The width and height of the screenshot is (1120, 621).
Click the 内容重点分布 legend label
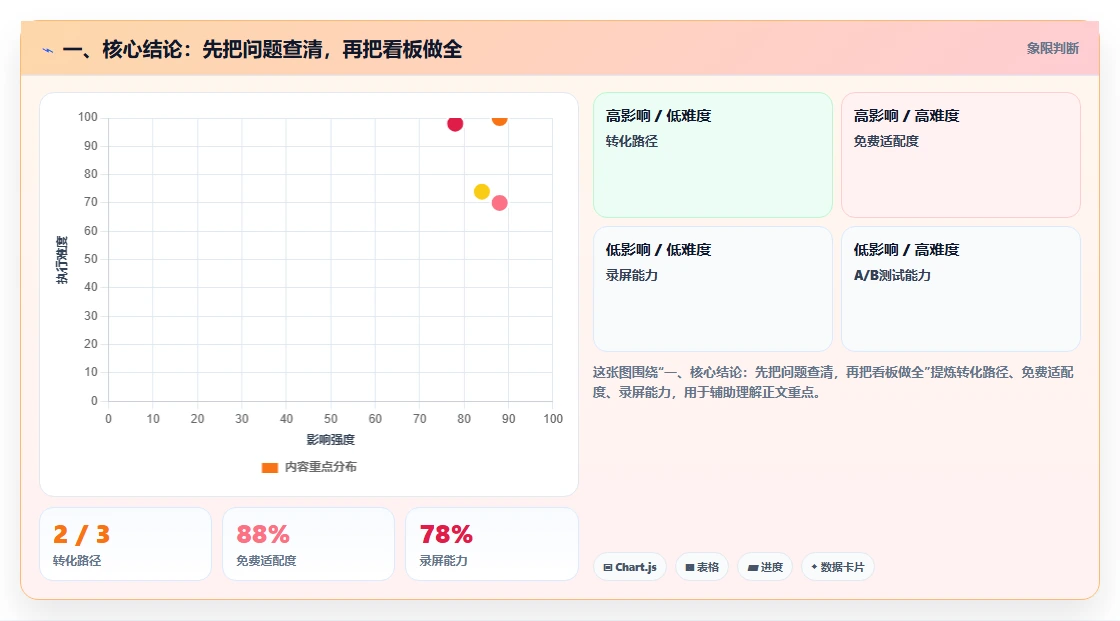click(320, 467)
